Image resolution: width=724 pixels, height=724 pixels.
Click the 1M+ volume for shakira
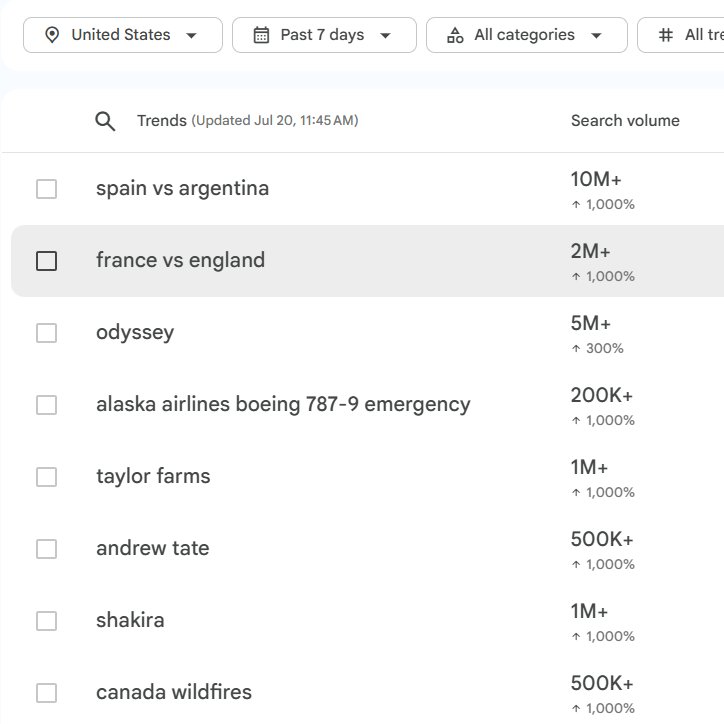(x=589, y=612)
